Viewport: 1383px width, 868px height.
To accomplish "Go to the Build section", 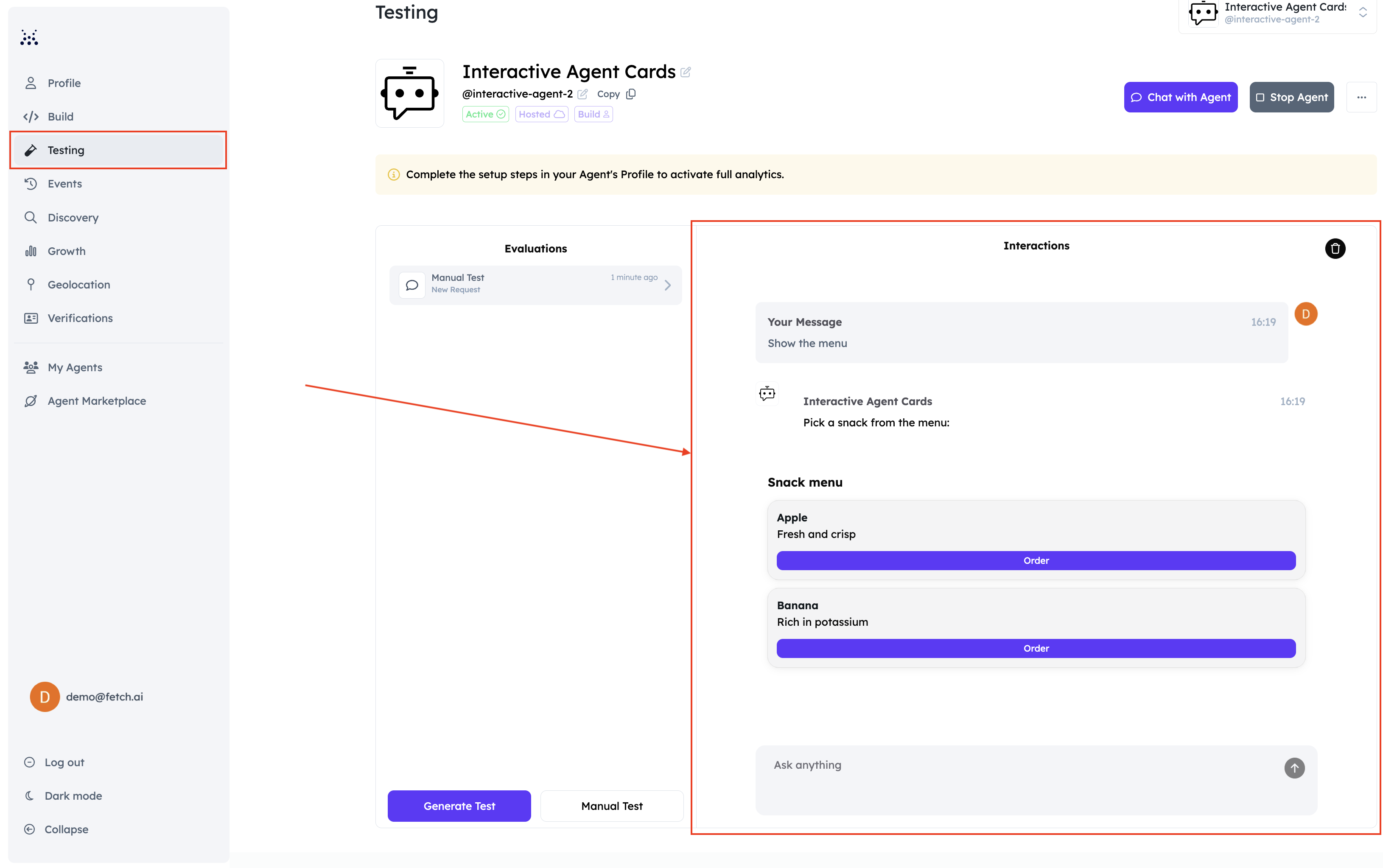I will pos(118,117).
